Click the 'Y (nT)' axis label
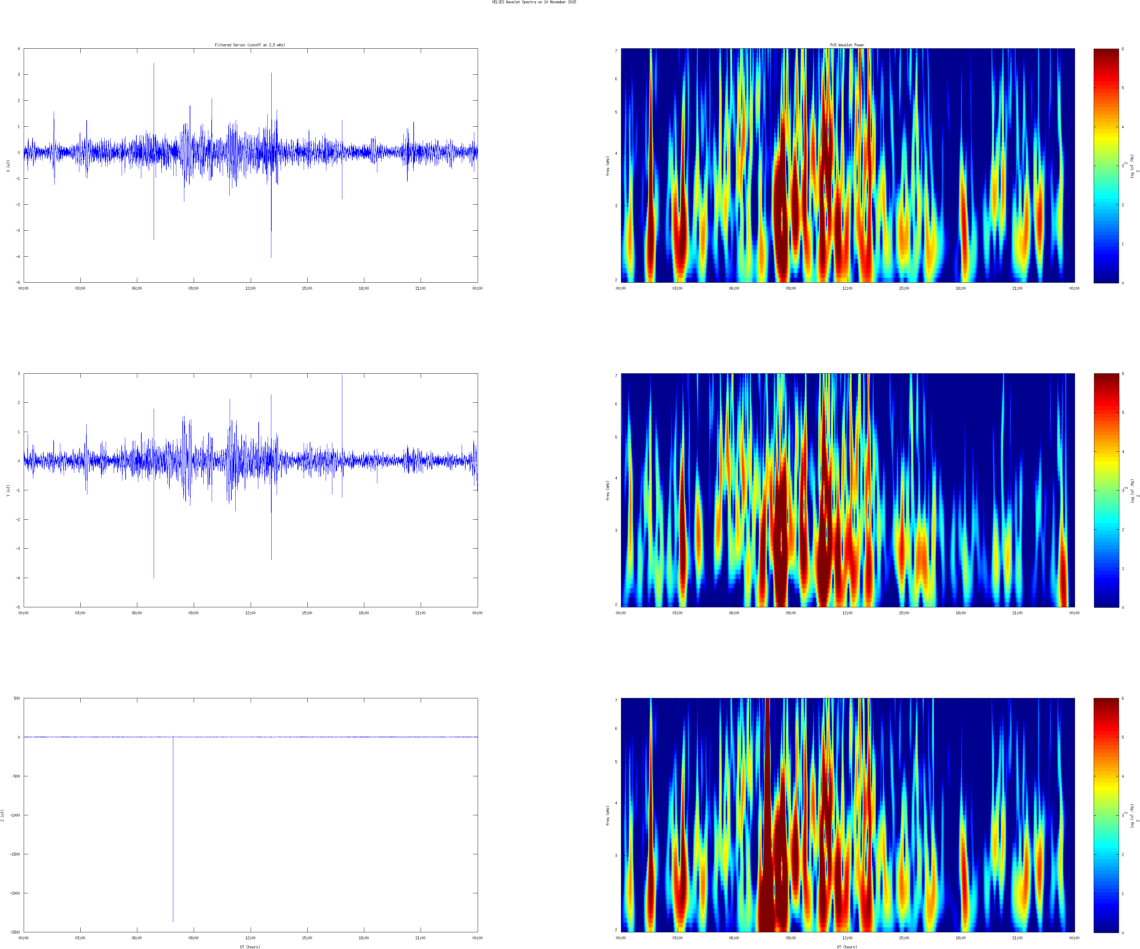 pos(8,490)
